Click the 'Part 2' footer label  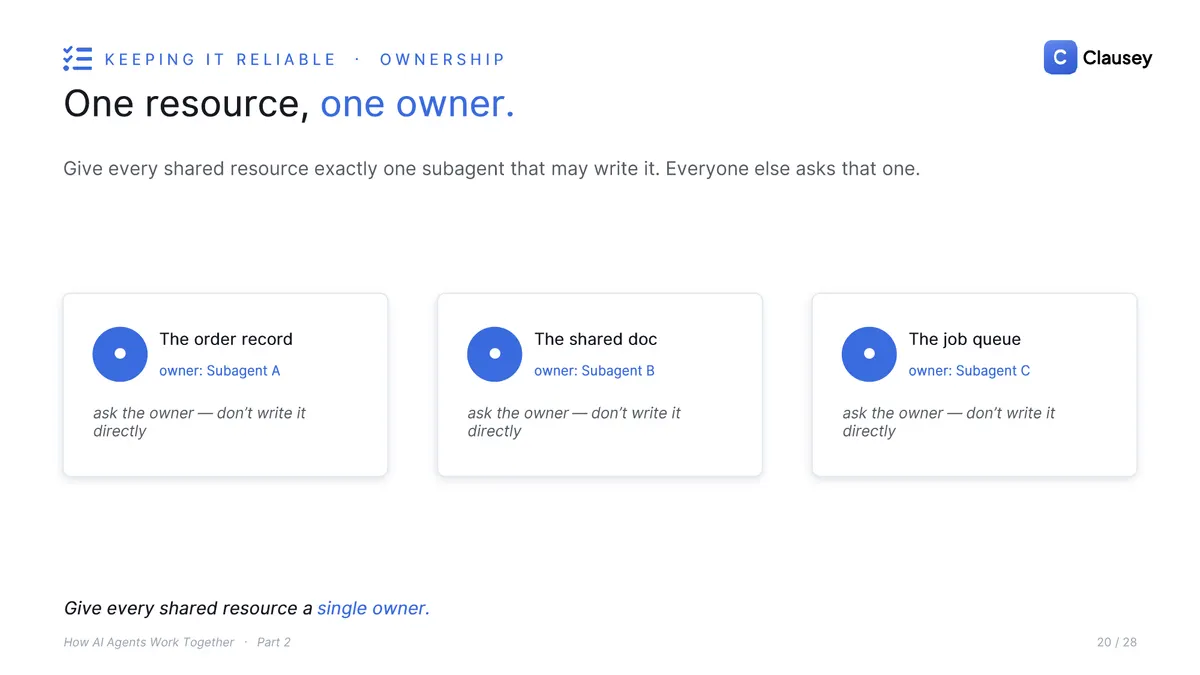coord(274,642)
